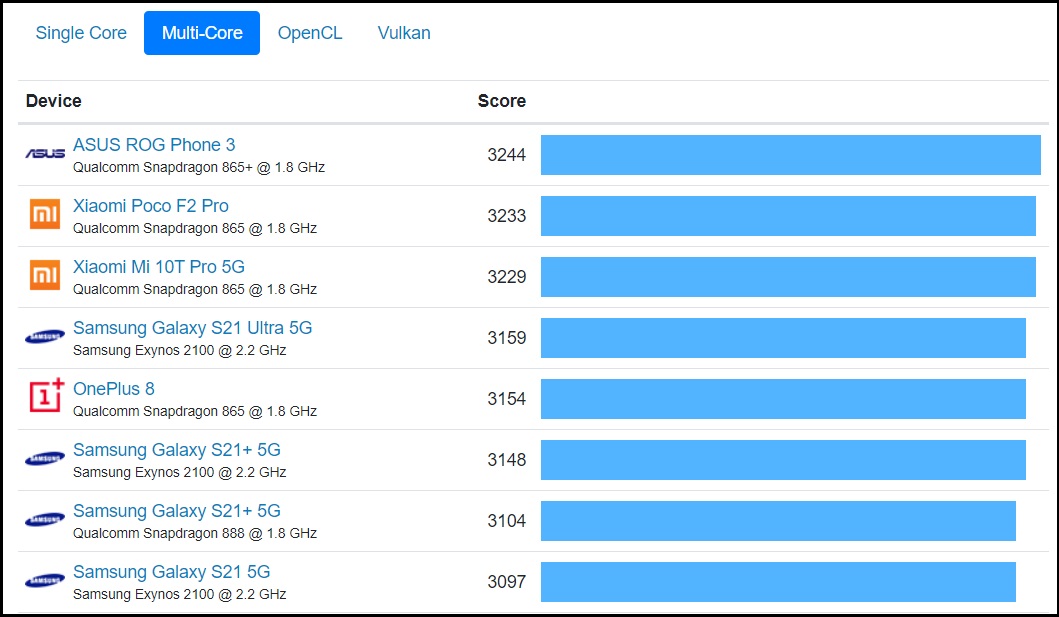This screenshot has width=1059, height=617.
Task: Open the Xiaomi Mi 10T Pro 5G link
Action: [159, 267]
